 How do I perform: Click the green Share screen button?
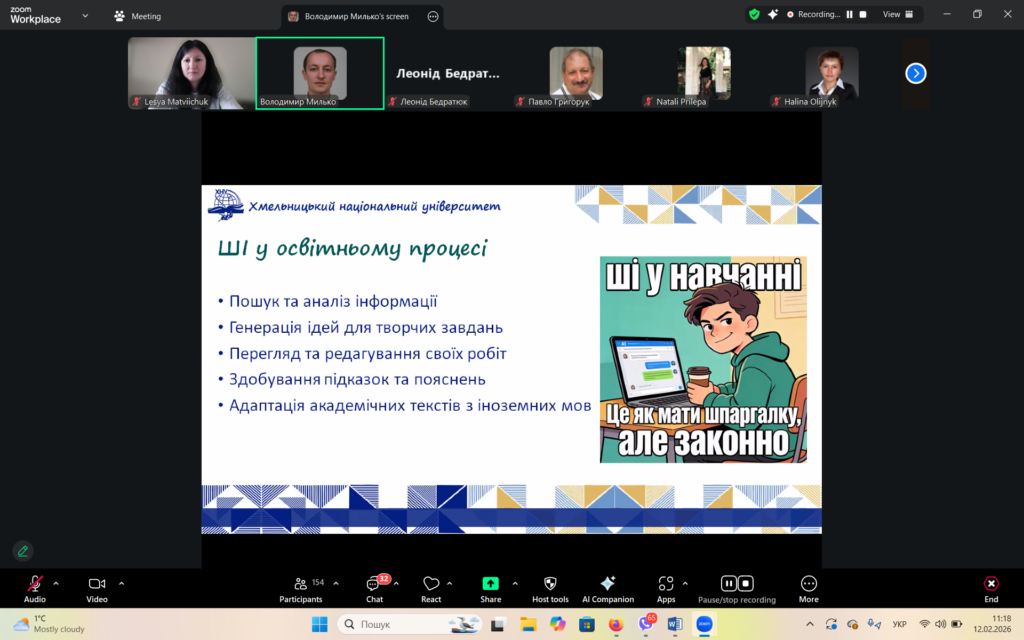(x=490, y=589)
